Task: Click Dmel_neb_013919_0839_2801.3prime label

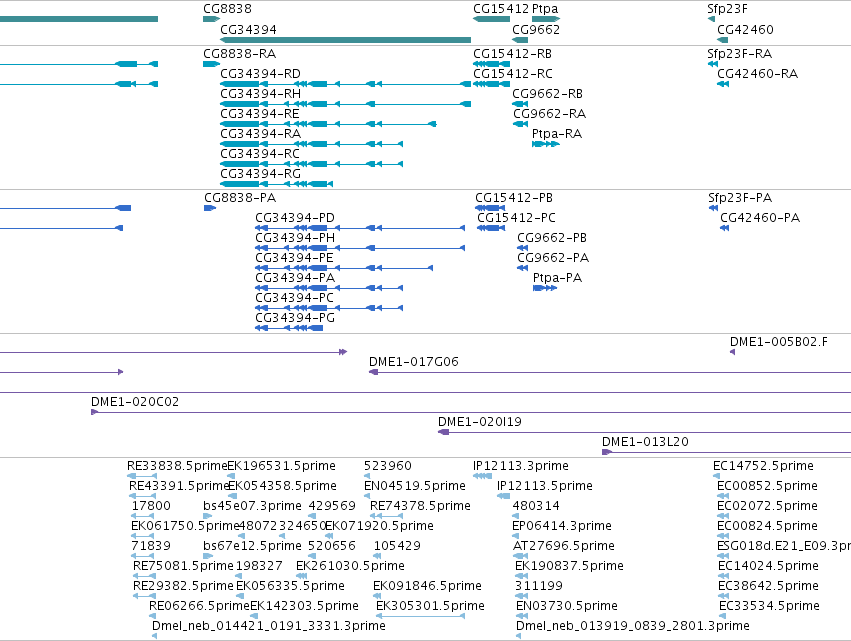Action: 633,626
